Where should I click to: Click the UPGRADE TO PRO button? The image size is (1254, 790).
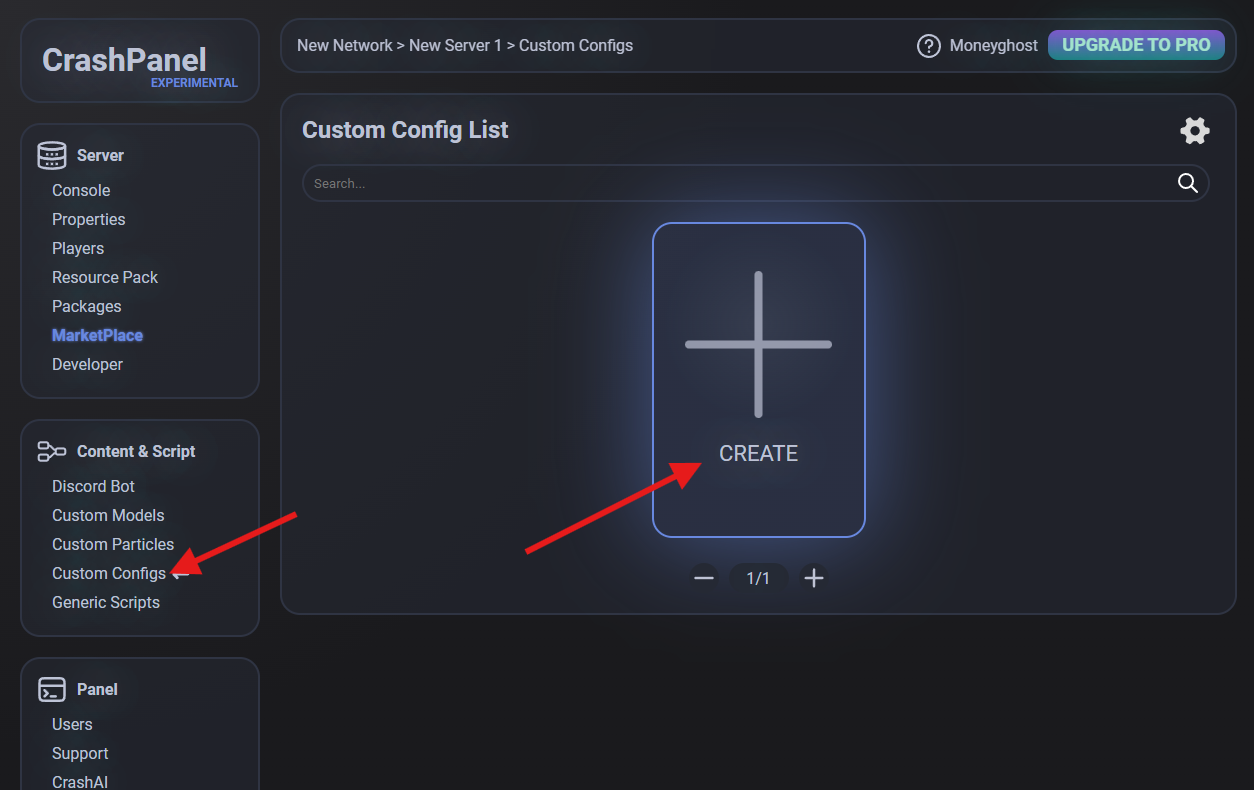coord(1135,45)
